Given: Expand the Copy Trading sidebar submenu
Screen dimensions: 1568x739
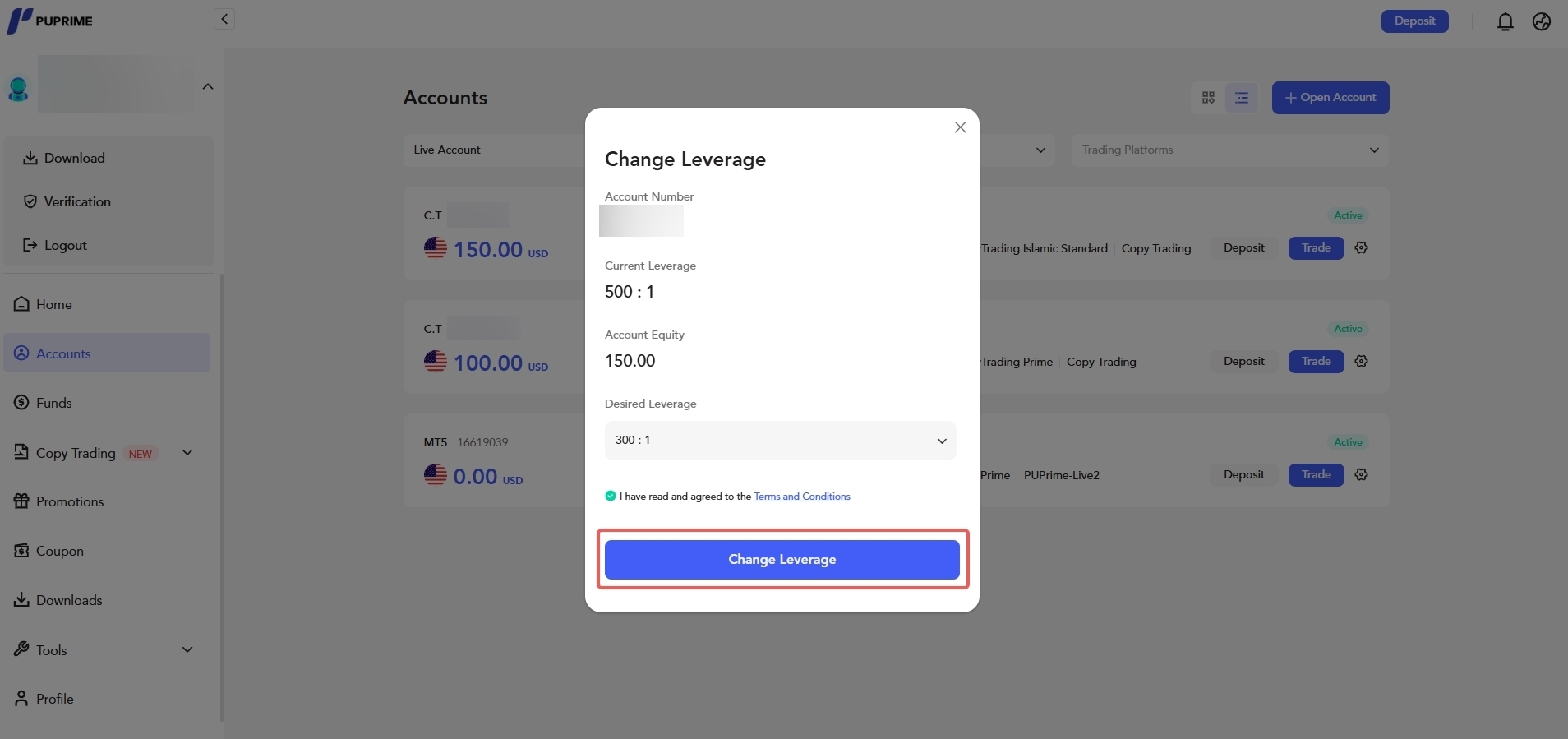Looking at the screenshot, I should click(x=187, y=453).
